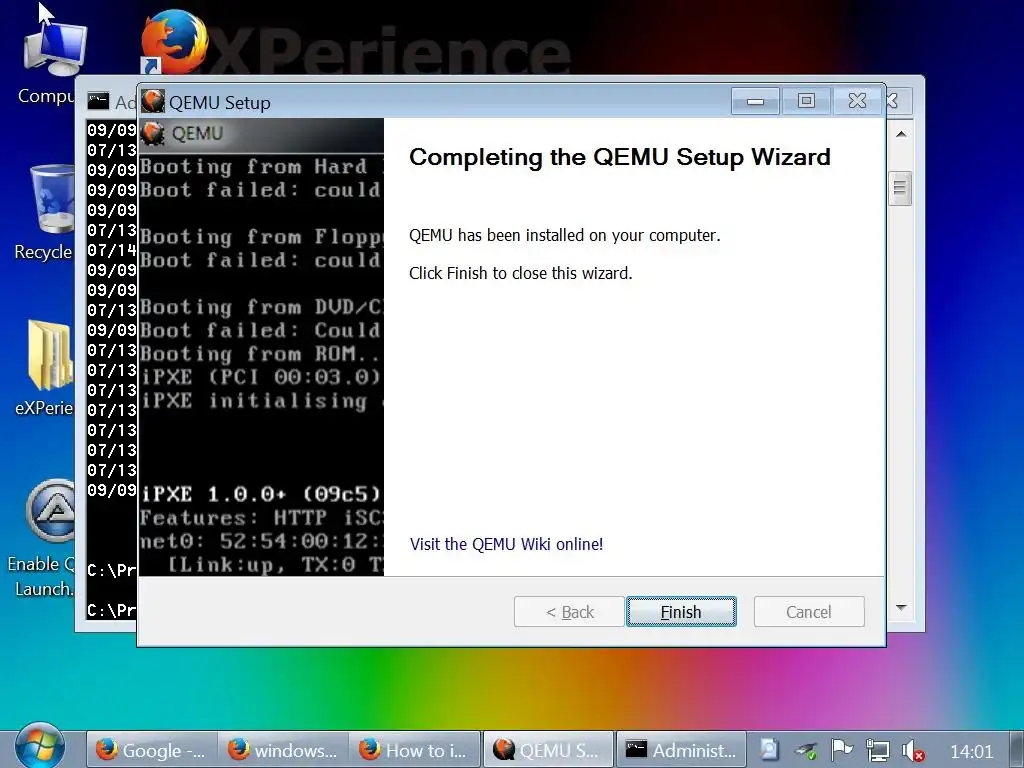Switch to the 'windows...' Firefox taskbar window
This screenshot has height=768, width=1024.
(283, 750)
